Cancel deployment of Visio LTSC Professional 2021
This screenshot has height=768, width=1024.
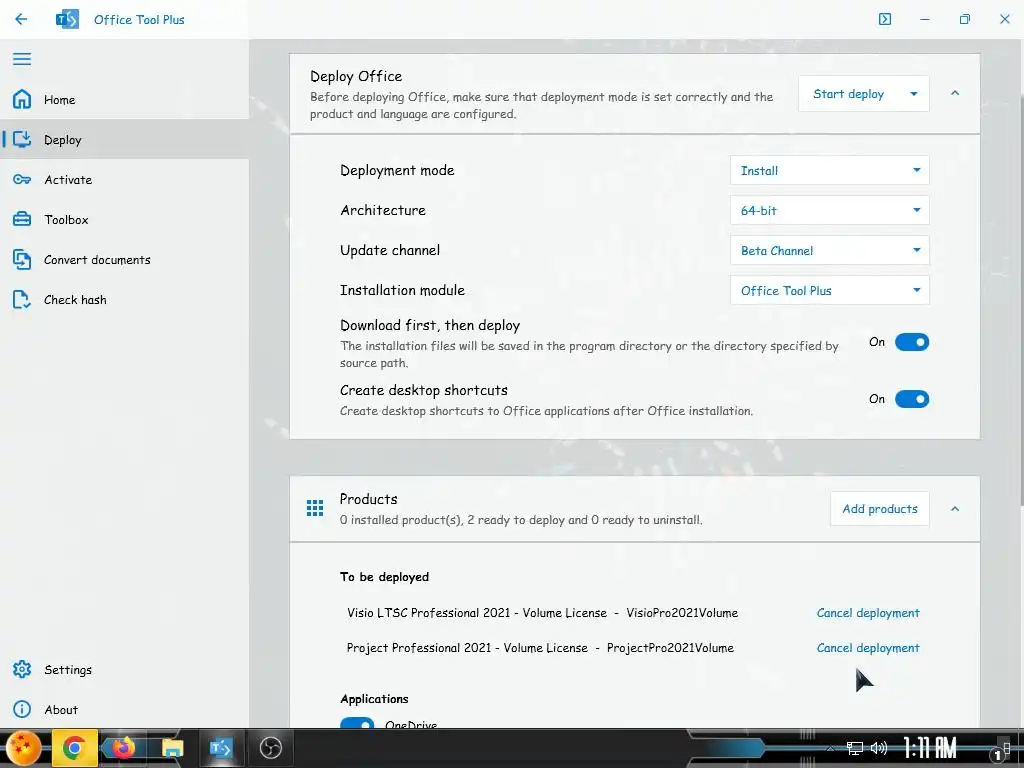pos(868,613)
